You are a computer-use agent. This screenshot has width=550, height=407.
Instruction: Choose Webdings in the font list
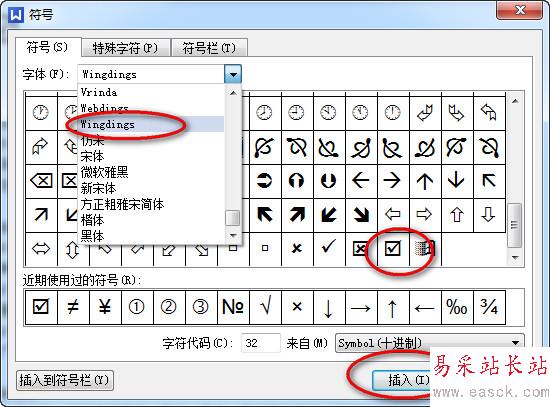tap(151, 108)
